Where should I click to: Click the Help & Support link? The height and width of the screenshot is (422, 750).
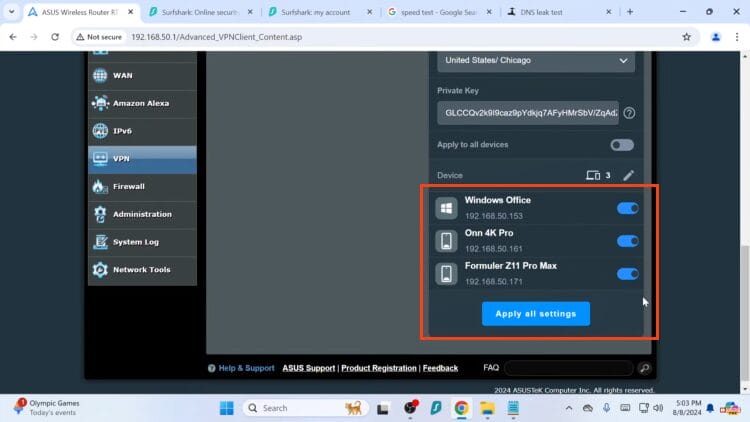click(x=246, y=368)
